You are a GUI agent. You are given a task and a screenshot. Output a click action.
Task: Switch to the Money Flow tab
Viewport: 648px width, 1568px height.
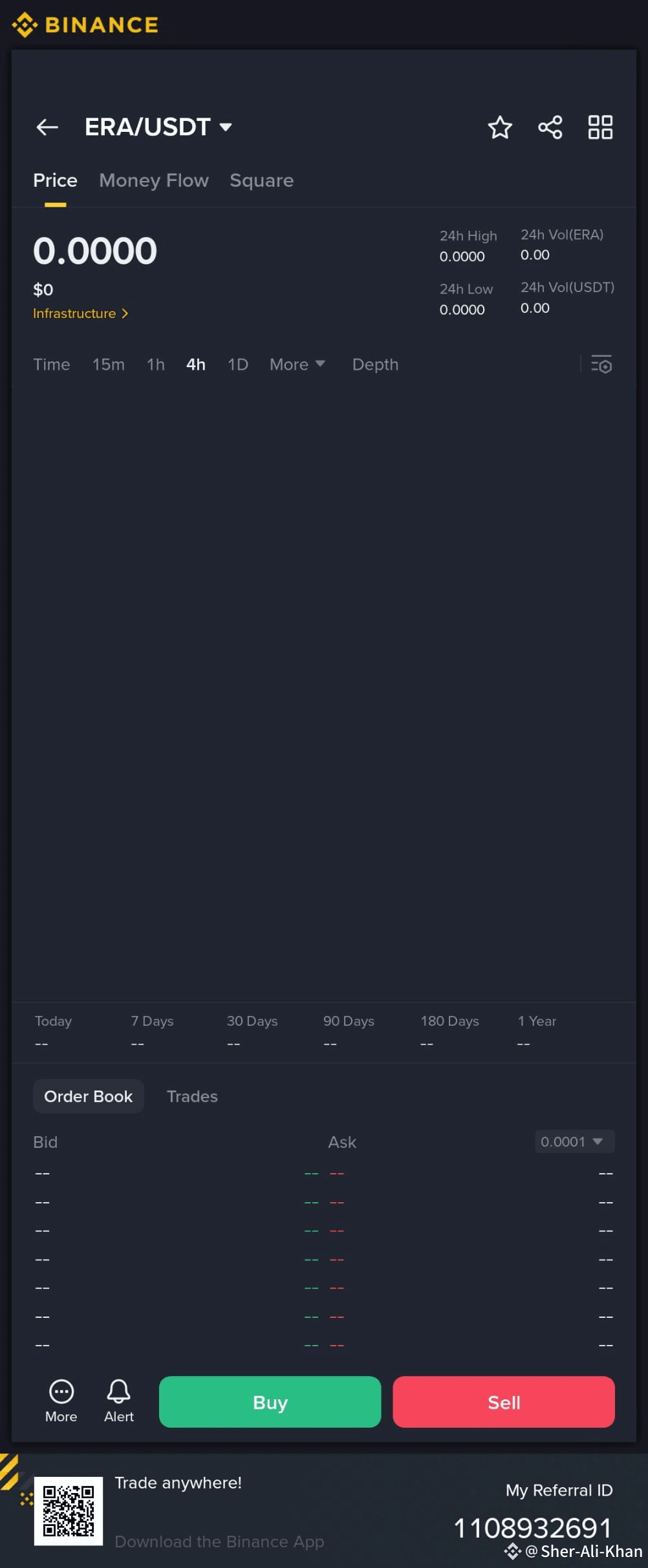click(x=154, y=180)
